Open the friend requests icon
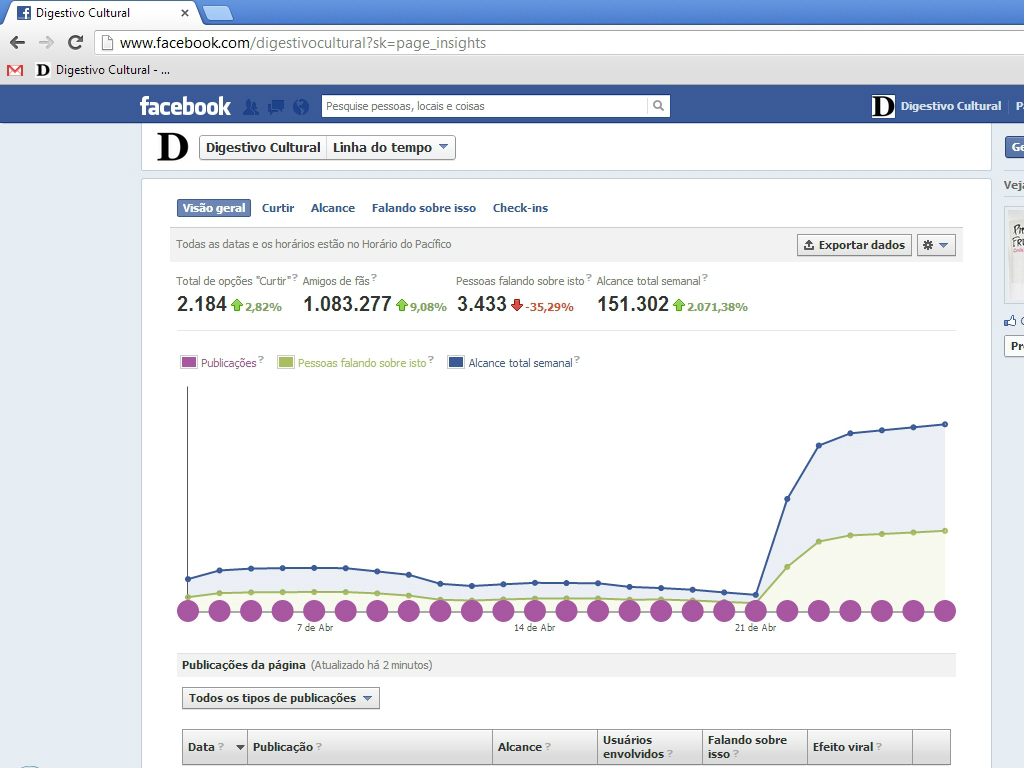Screen dimensions: 1024x768 click(251, 106)
